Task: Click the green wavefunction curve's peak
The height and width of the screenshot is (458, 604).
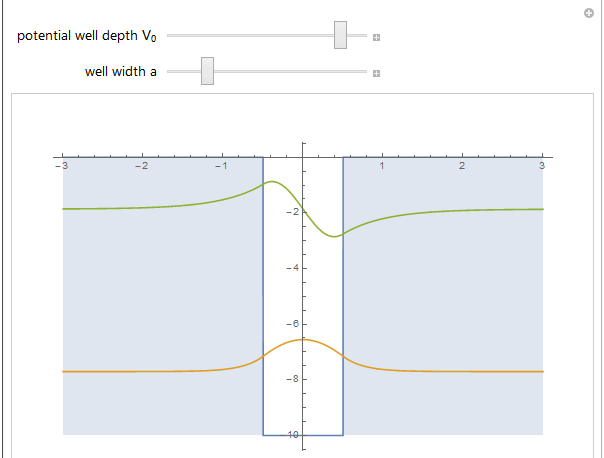Action: coord(271,182)
